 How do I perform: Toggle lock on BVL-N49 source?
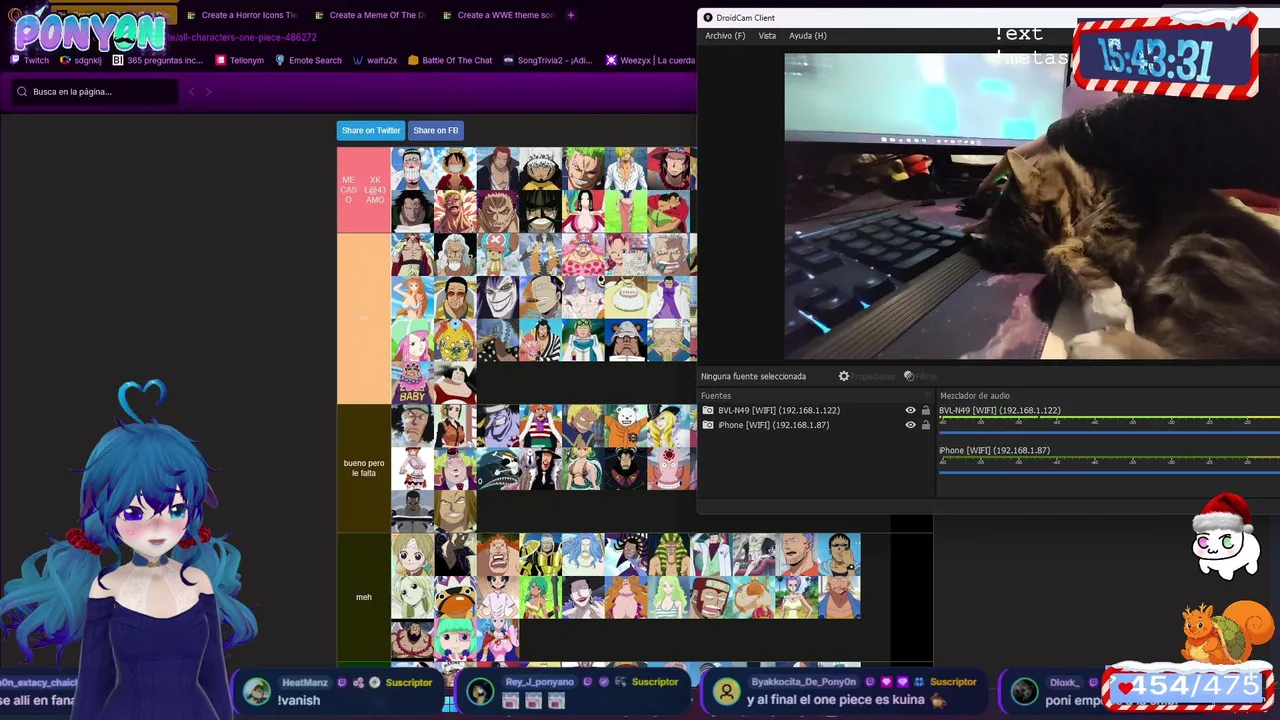click(x=926, y=410)
